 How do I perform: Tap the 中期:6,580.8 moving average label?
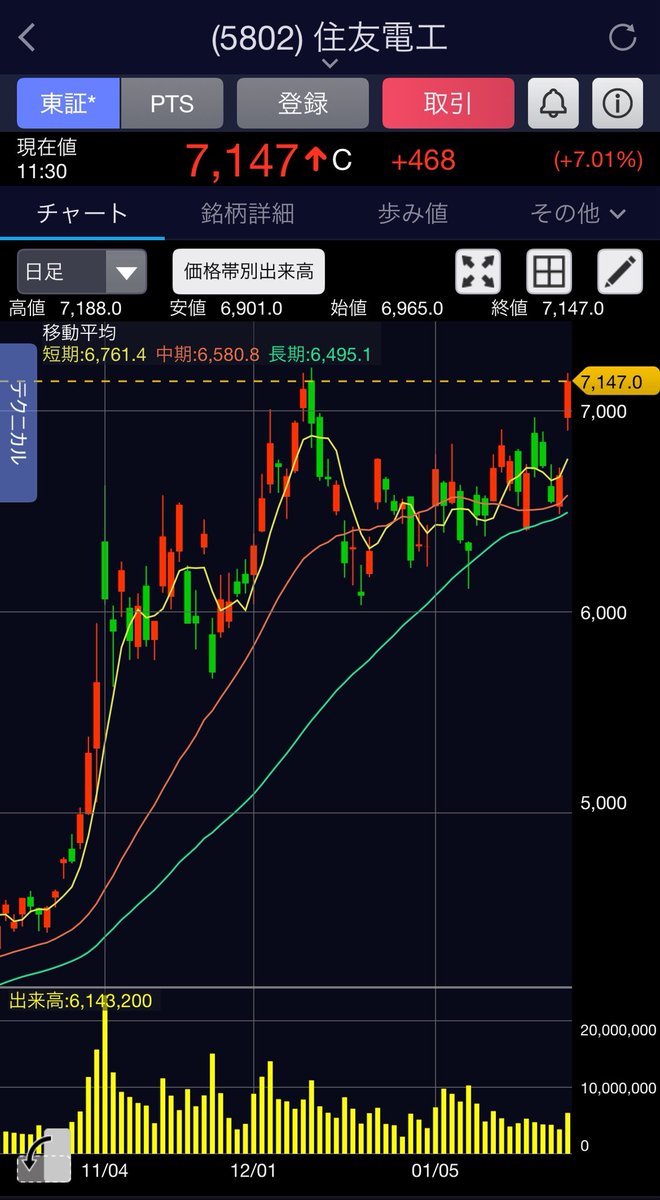click(208, 354)
